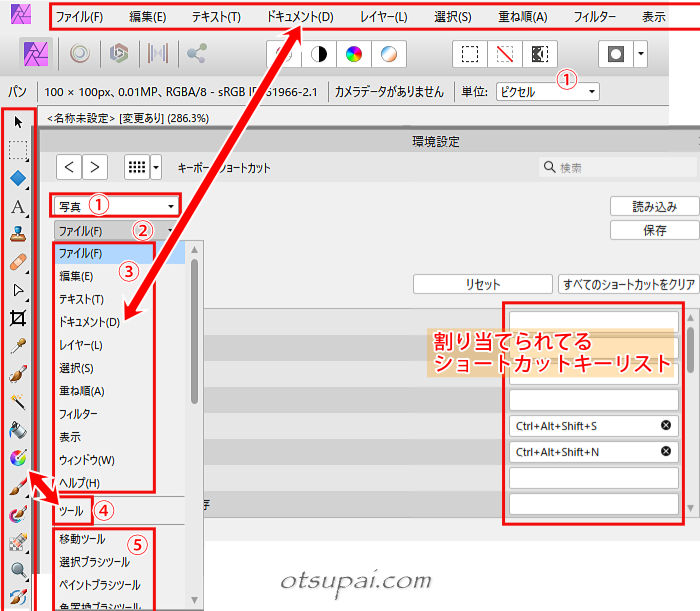
Task: Select the Move tool arrow icon
Action: (18, 123)
